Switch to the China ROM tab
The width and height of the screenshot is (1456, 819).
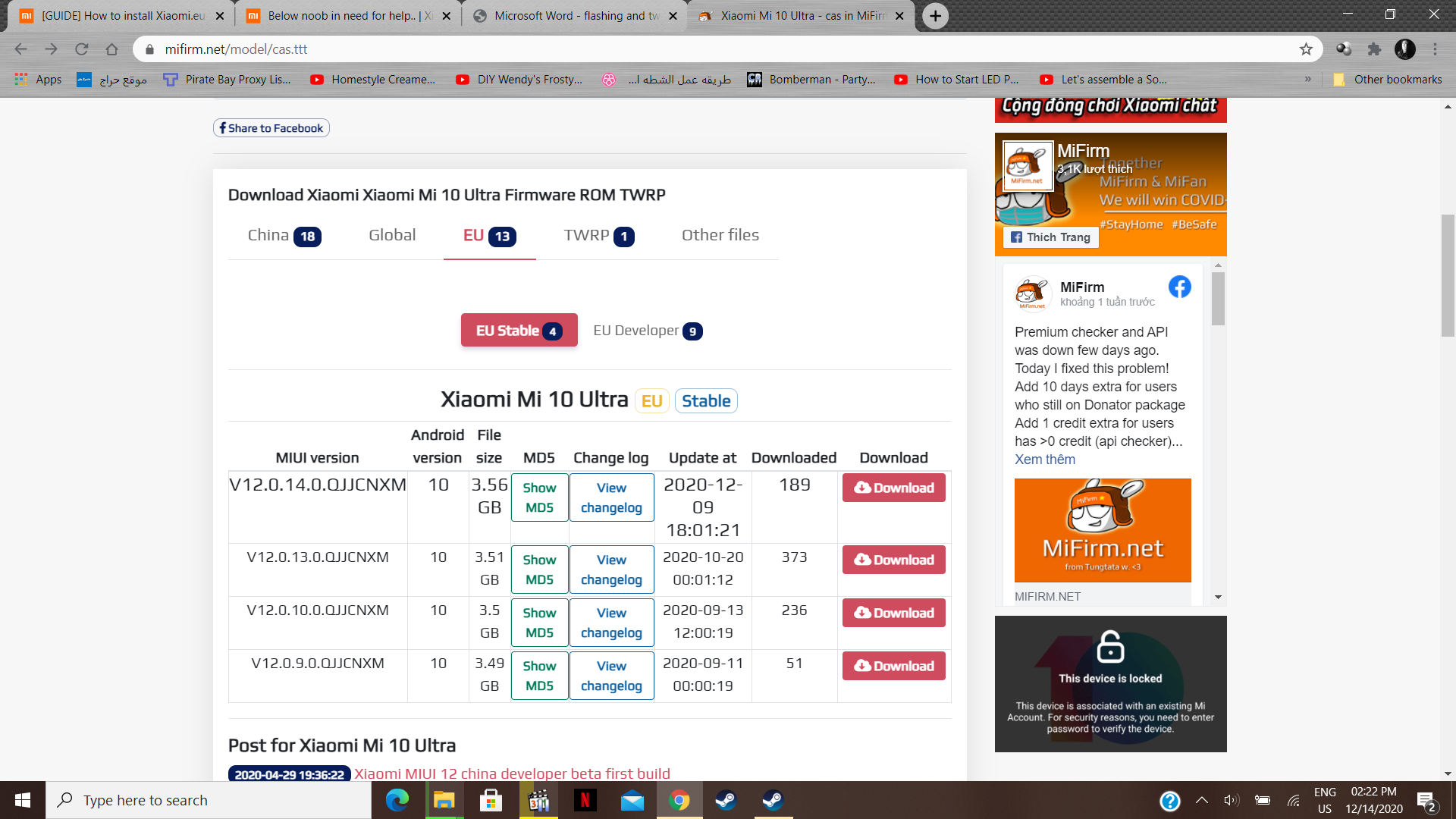point(284,236)
